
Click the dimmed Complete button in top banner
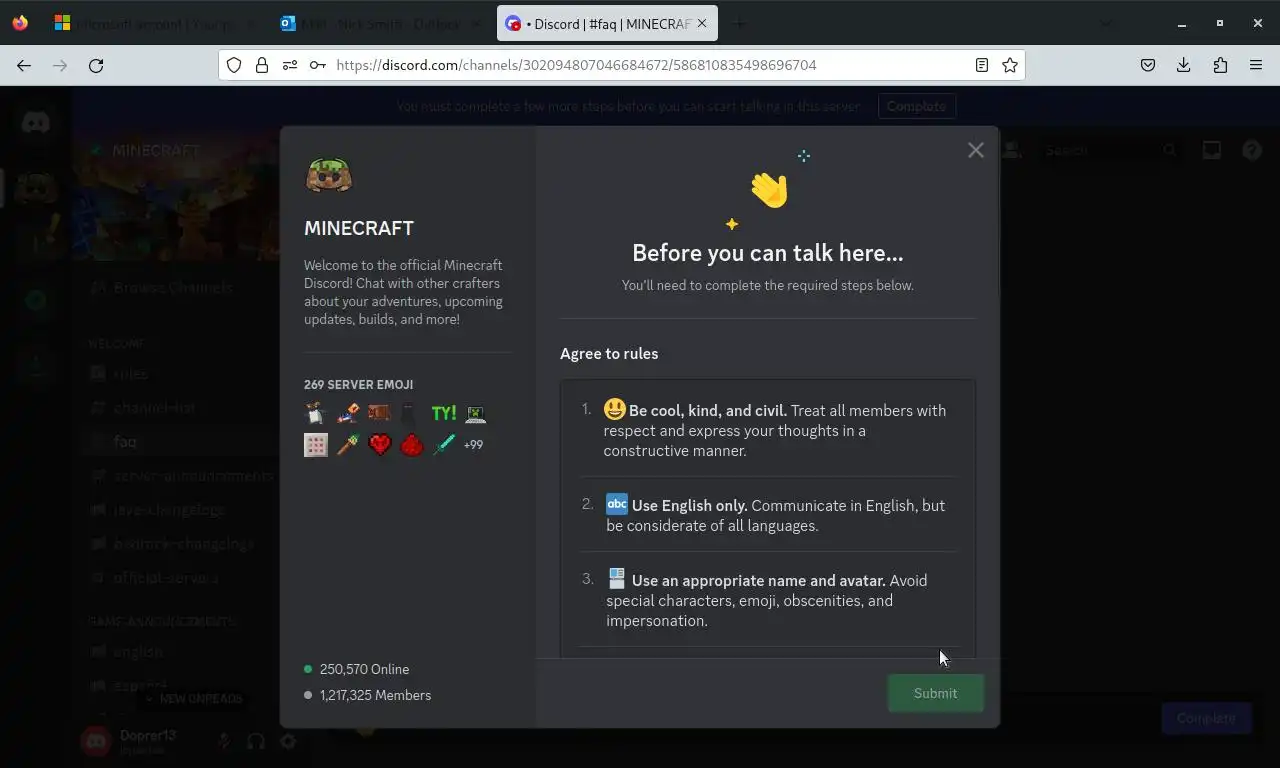coord(916,106)
